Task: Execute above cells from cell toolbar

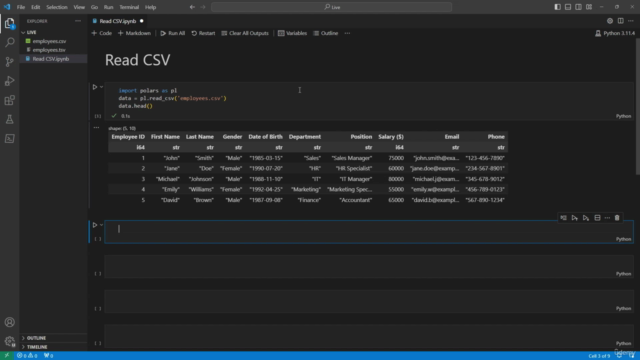Action: coord(575,218)
